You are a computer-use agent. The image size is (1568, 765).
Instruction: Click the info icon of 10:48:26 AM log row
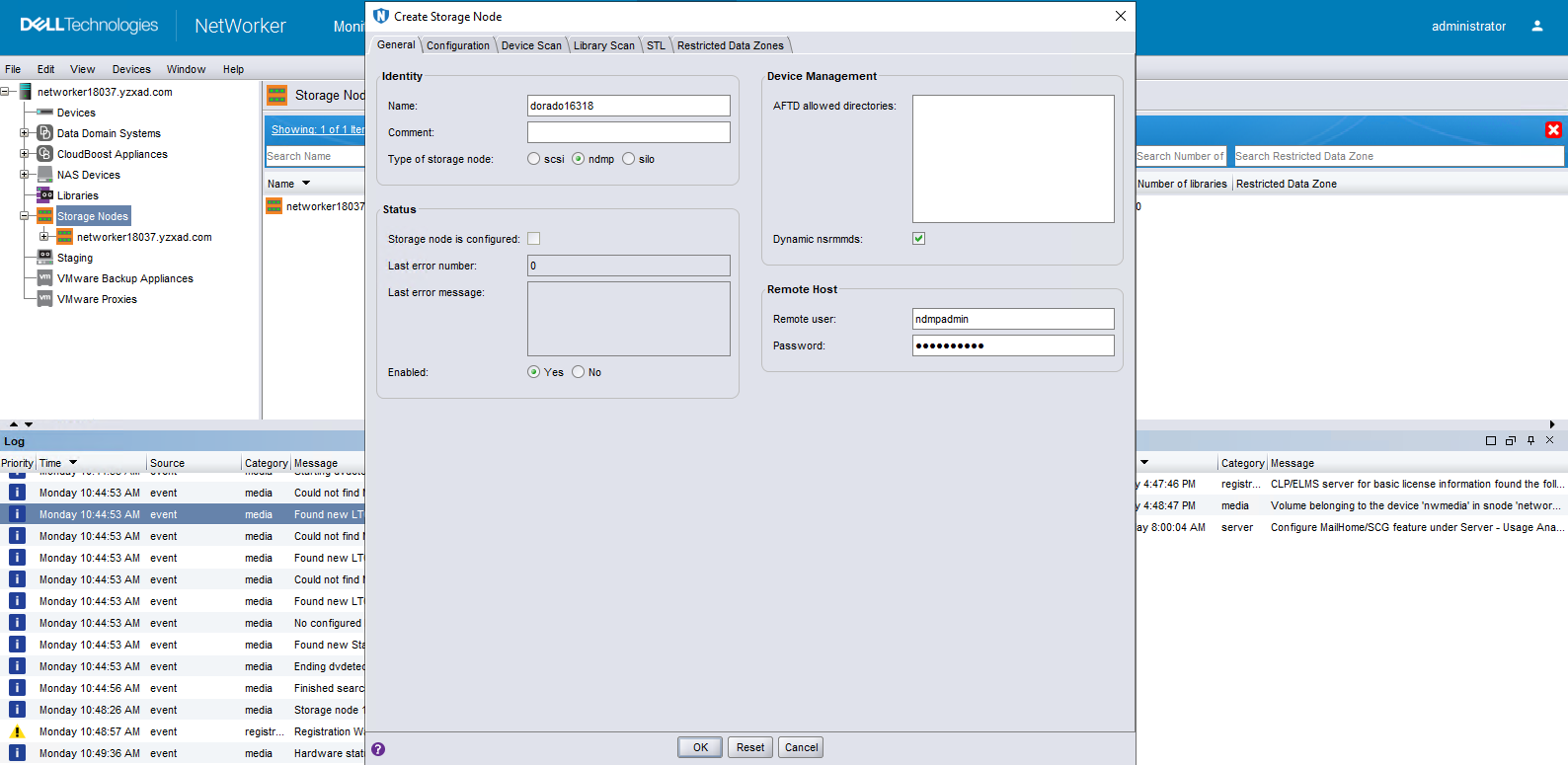(x=17, y=710)
